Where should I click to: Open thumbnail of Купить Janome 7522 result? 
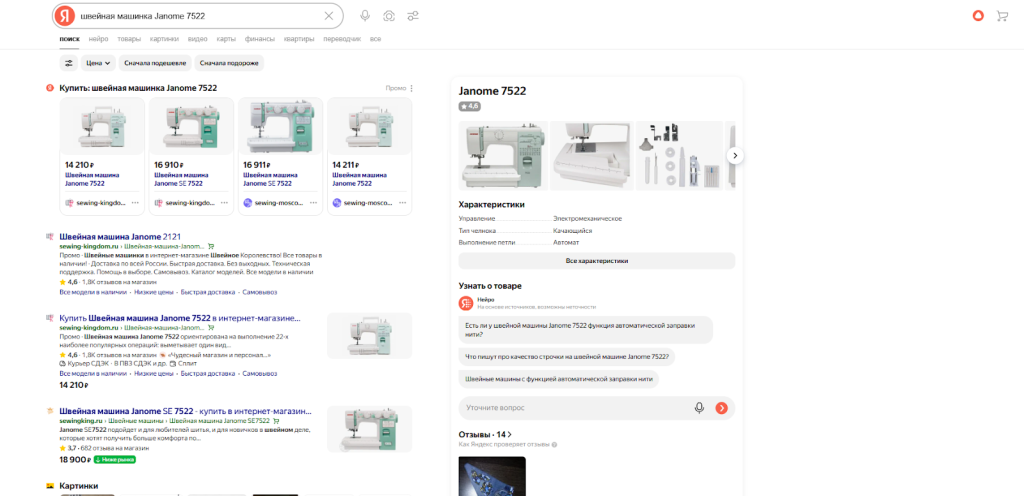tap(369, 335)
